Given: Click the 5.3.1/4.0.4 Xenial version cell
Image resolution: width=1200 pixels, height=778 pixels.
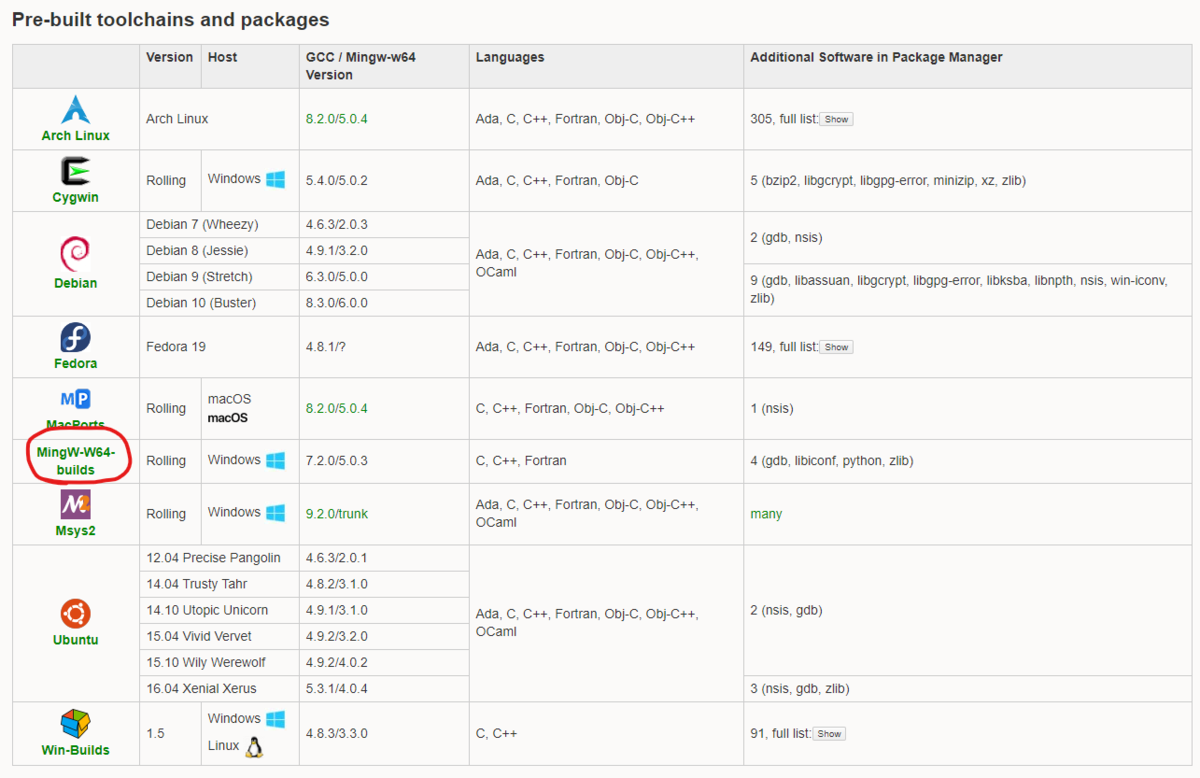Looking at the screenshot, I should pos(384,688).
